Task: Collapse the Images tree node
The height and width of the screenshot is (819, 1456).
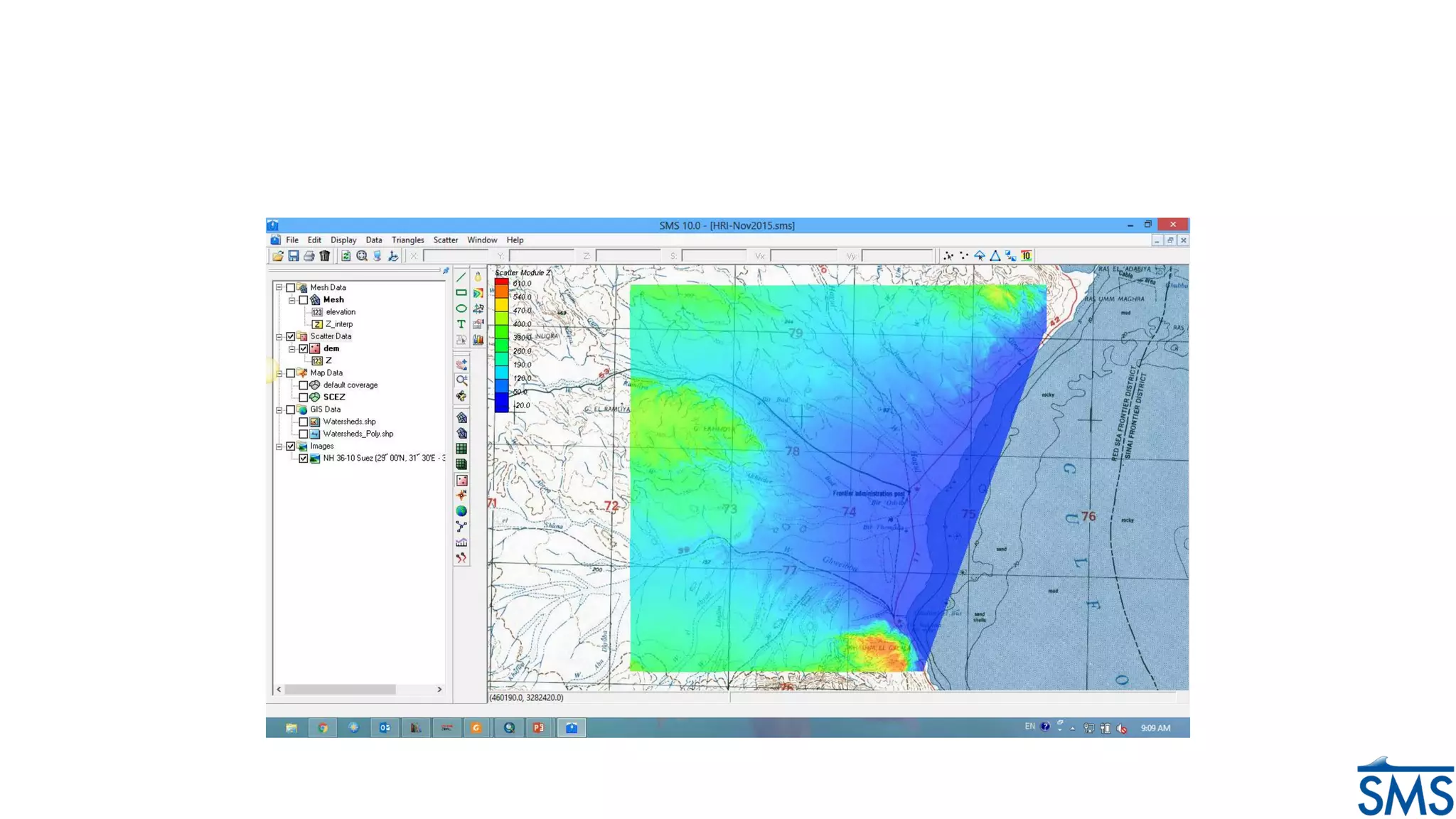Action: (x=279, y=446)
